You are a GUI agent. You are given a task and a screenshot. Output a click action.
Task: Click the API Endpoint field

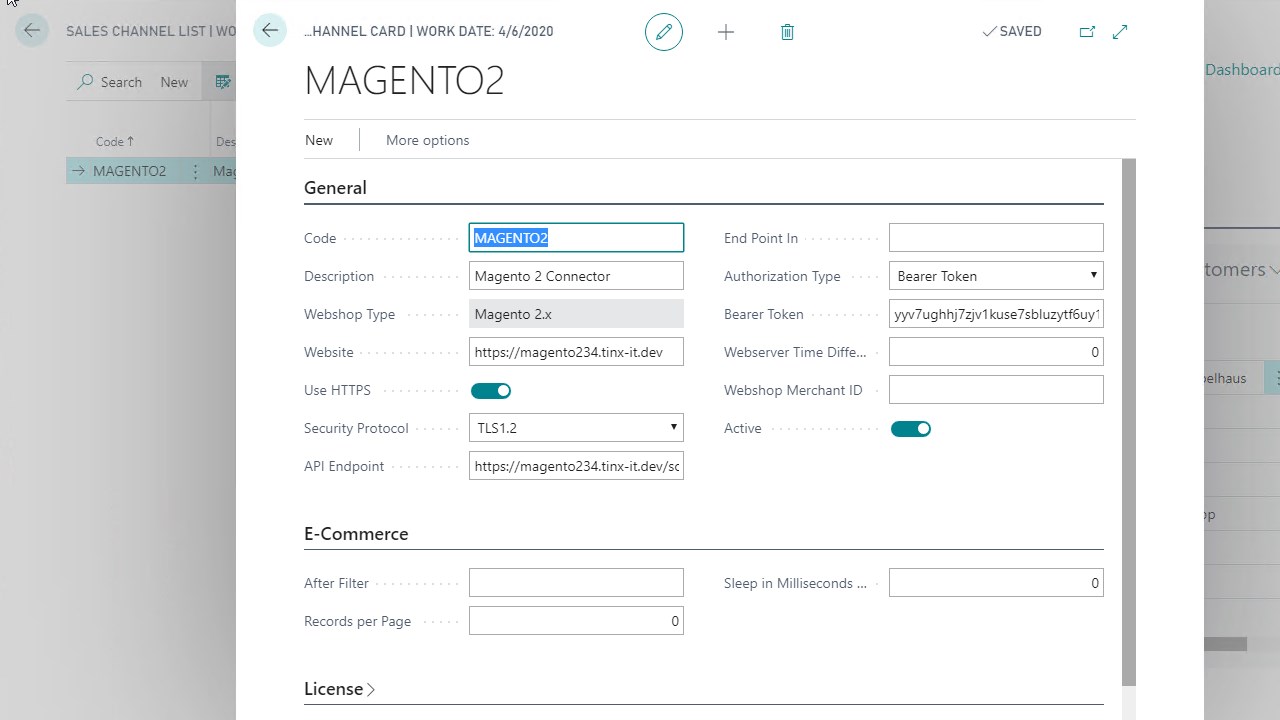tap(576, 466)
